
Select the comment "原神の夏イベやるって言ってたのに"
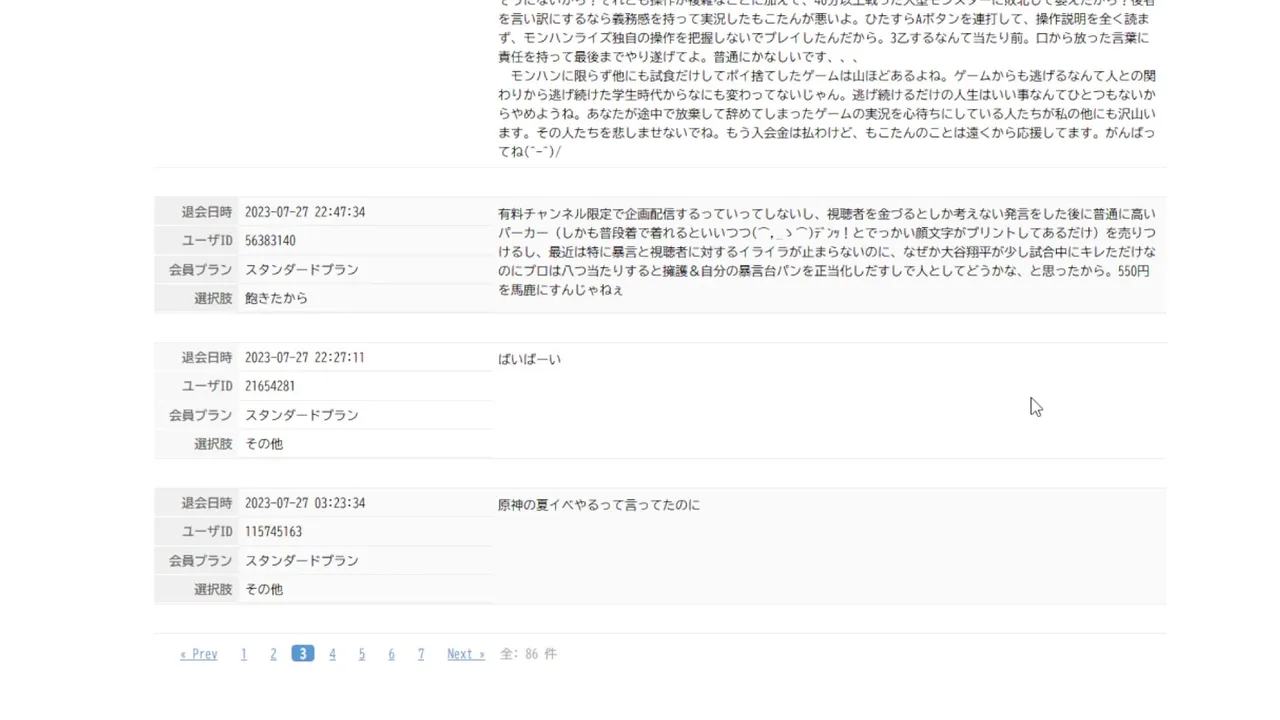click(599, 505)
